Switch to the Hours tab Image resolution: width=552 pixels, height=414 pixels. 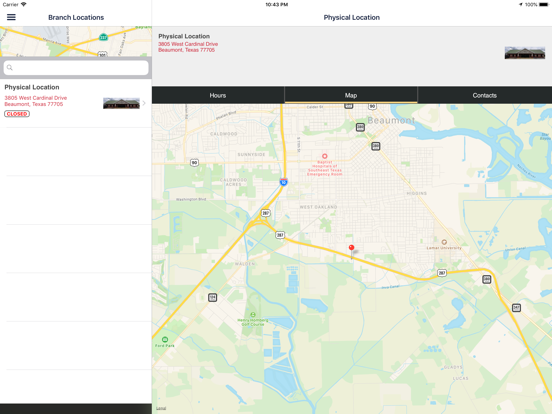pos(218,95)
